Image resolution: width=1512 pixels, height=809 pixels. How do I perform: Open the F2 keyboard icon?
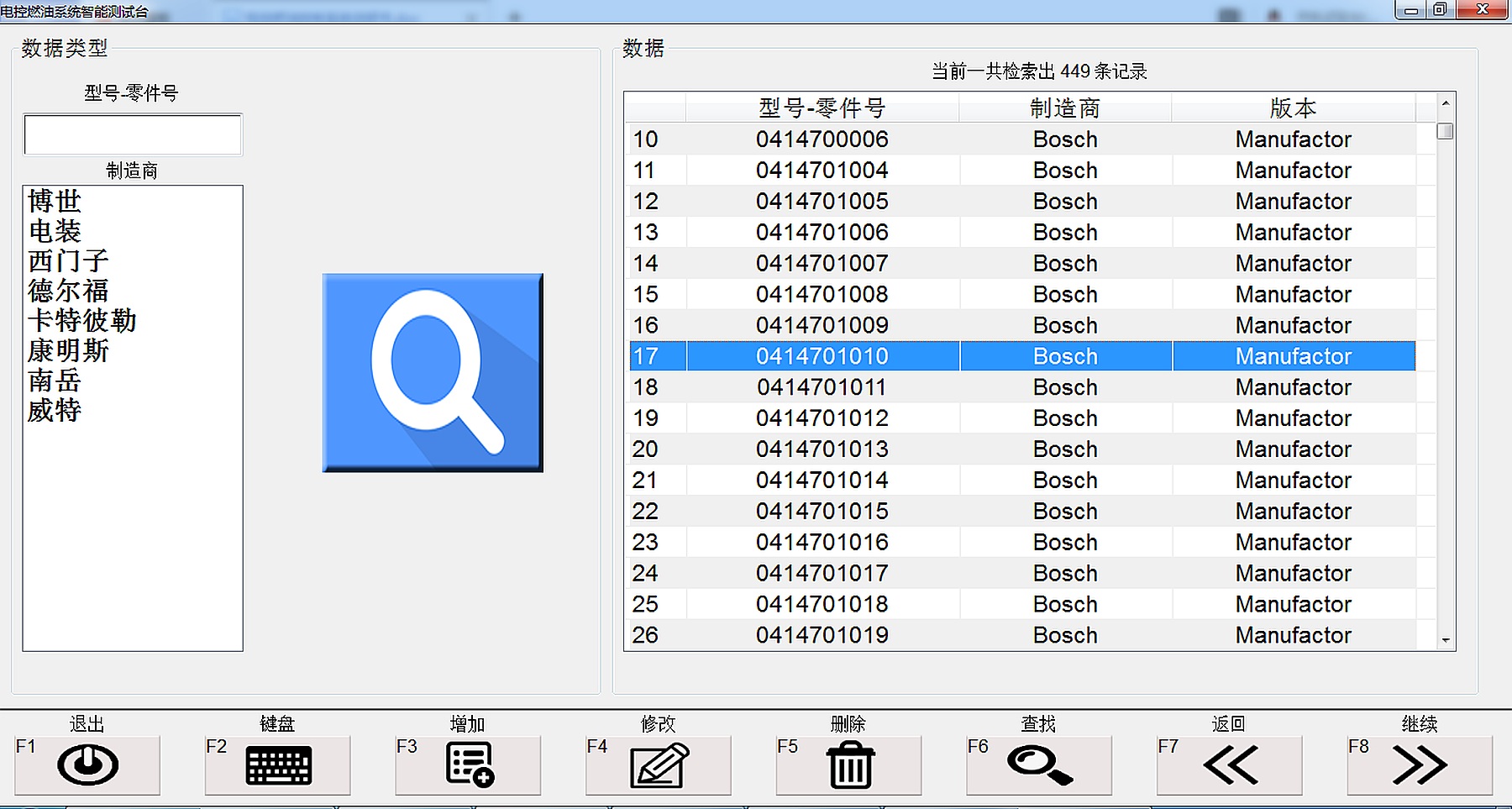point(278,764)
